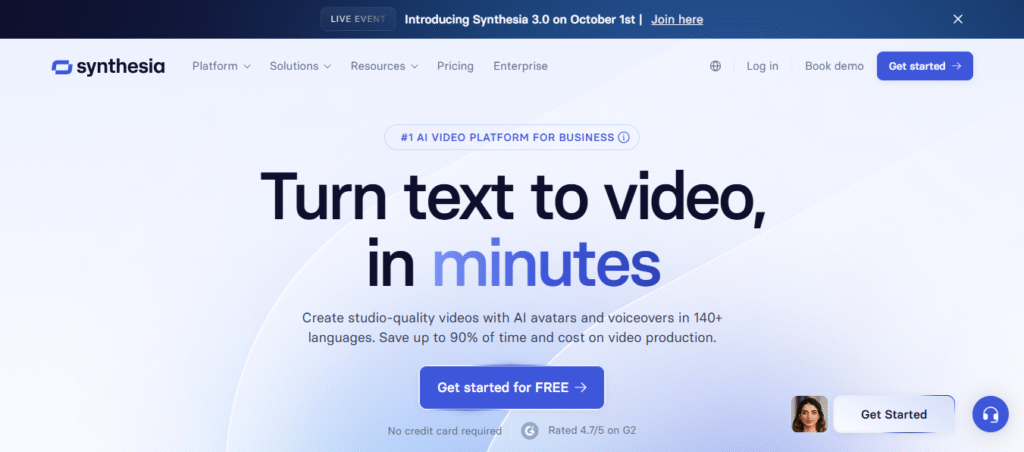Image resolution: width=1024 pixels, height=452 pixels.
Task: Open the headset support chat
Action: click(x=990, y=414)
